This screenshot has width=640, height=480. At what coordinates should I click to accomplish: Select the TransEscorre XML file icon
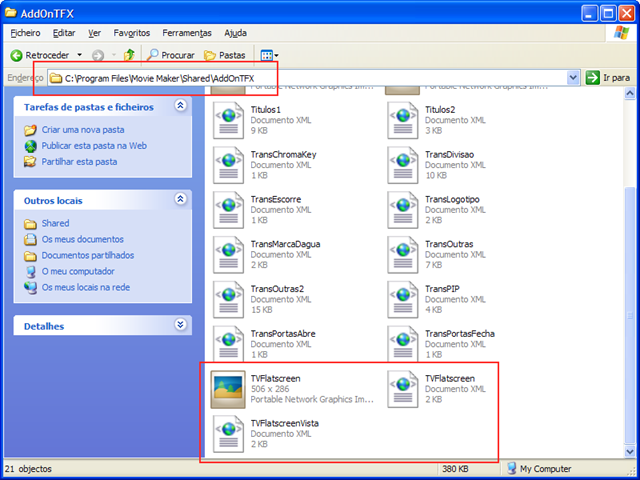229,210
